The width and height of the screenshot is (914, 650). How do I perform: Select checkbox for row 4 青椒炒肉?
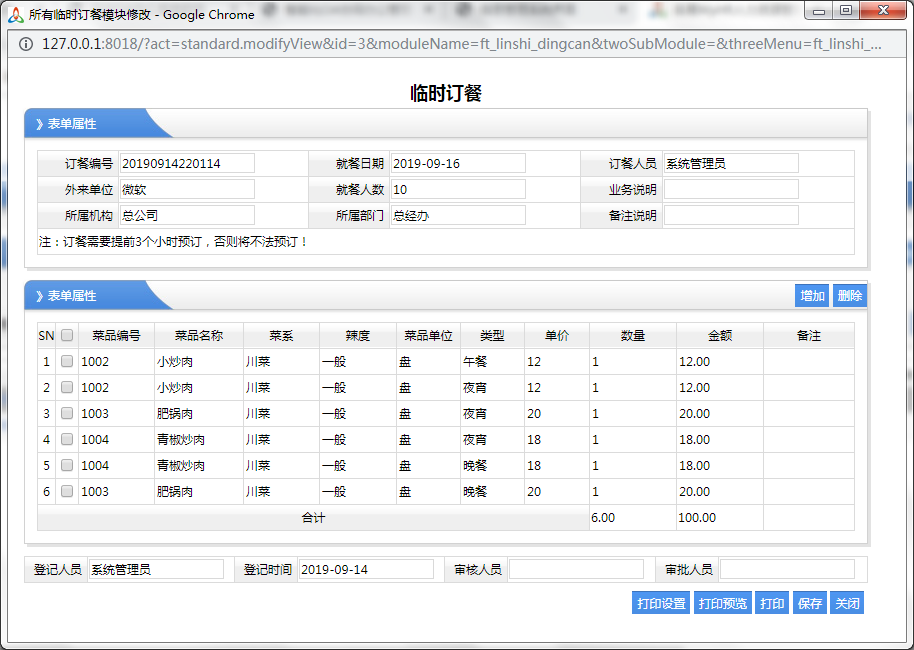67,439
